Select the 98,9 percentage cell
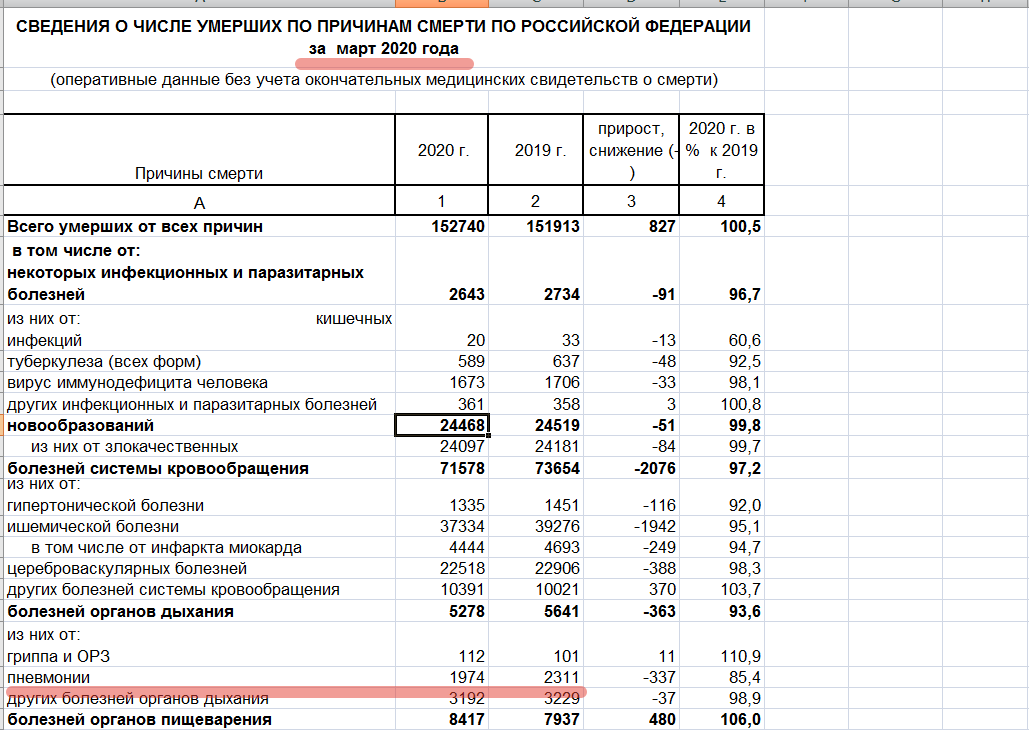Image resolution: width=1029 pixels, height=730 pixels. coord(721,698)
